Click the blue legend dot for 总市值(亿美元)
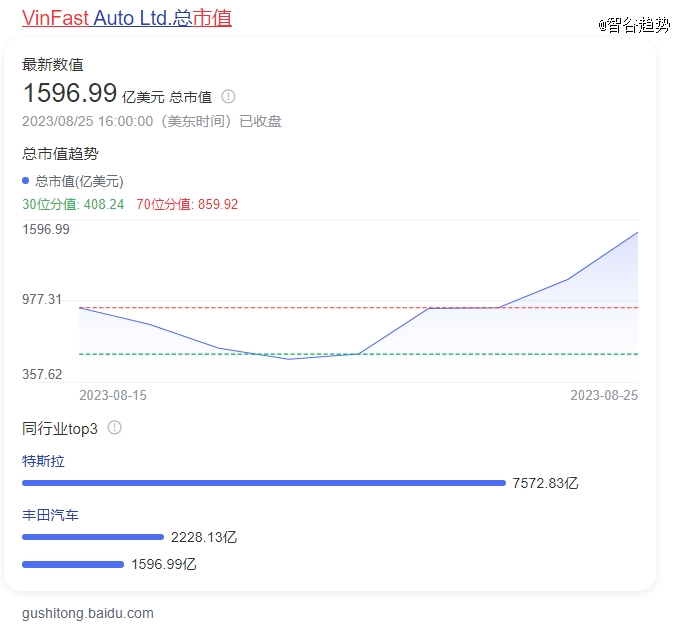 click(26, 181)
